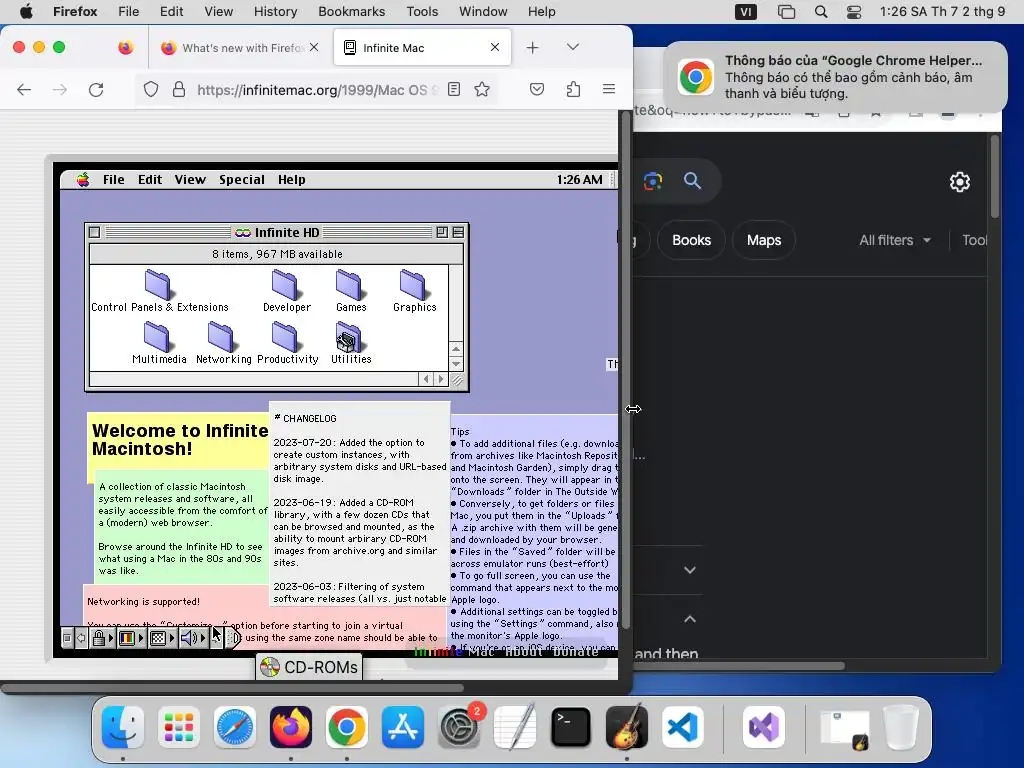Click the search magnifier icon in Chrome window

point(692,181)
